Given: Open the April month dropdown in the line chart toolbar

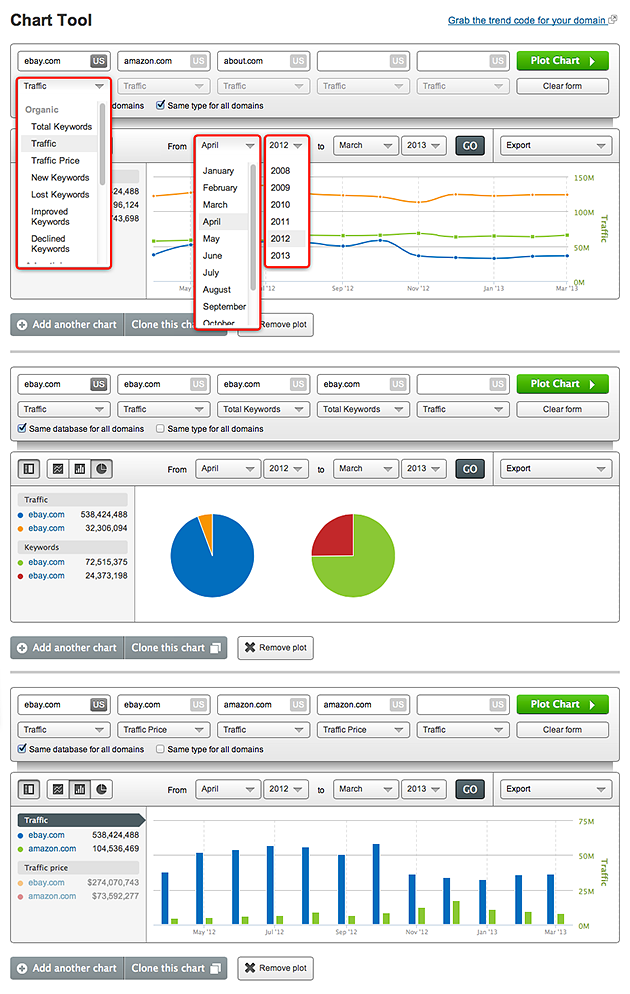Looking at the screenshot, I should [228, 146].
